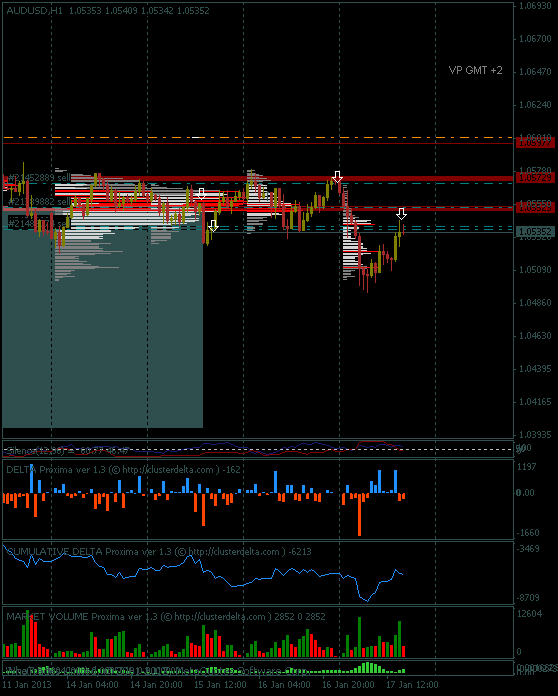The image size is (558, 696).
Task: Click the #21189882 sell order label
Action: pos(39,202)
